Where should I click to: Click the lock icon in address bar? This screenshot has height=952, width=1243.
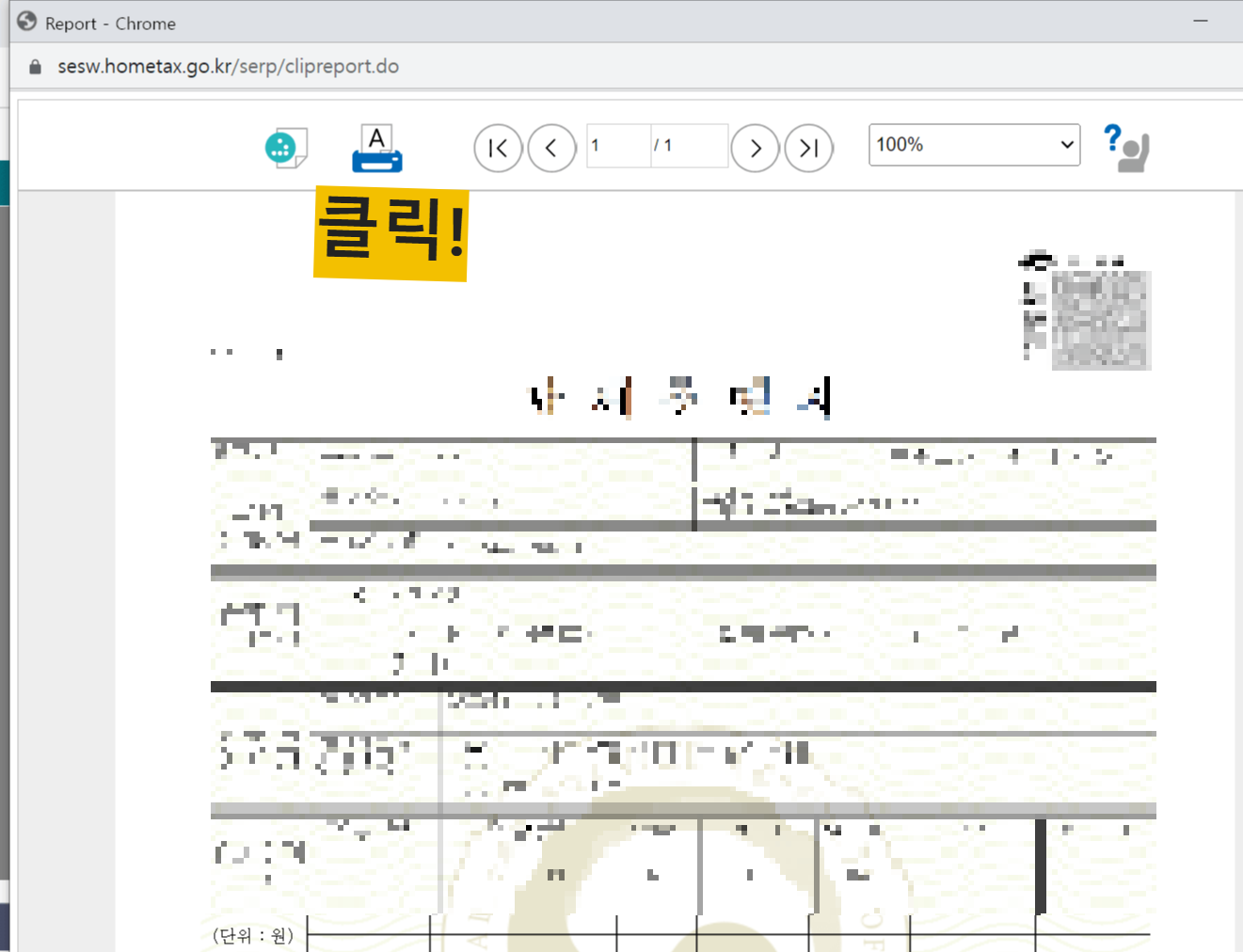[36, 67]
